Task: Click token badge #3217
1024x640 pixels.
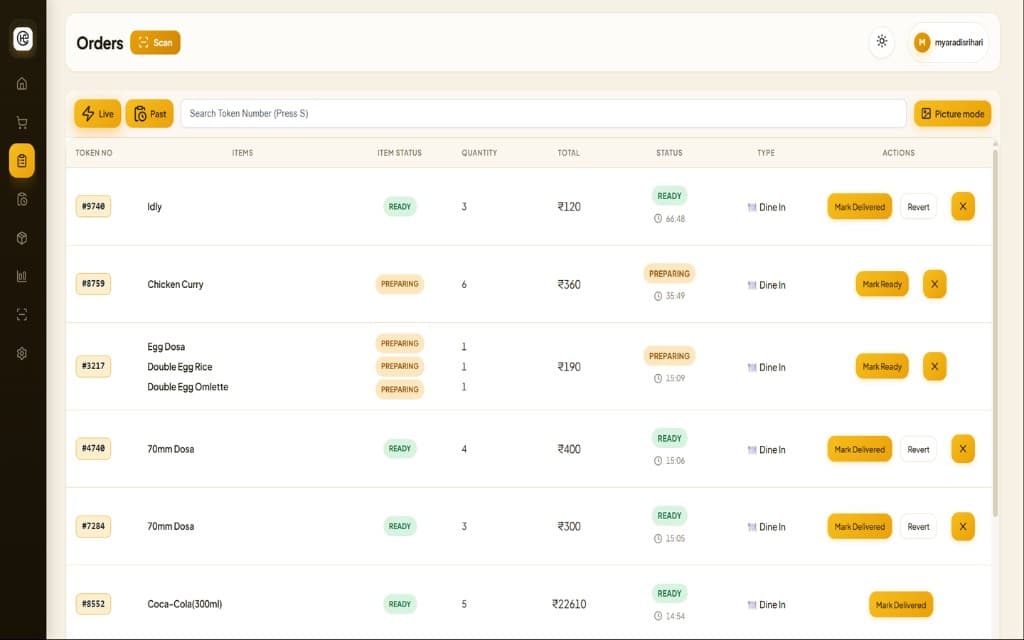Action: pos(93,366)
